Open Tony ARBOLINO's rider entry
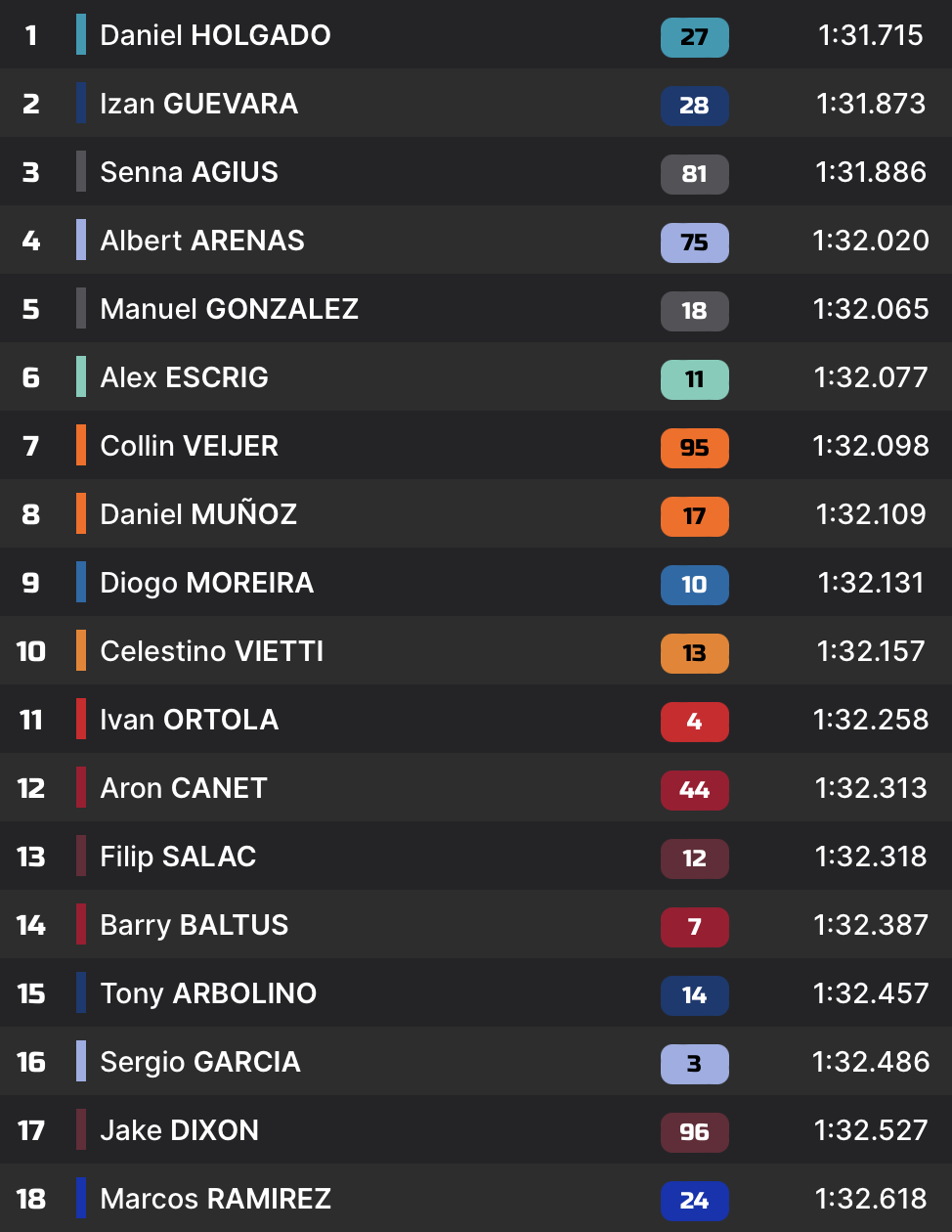The height and width of the screenshot is (1232, 952). pyautogui.click(x=208, y=993)
